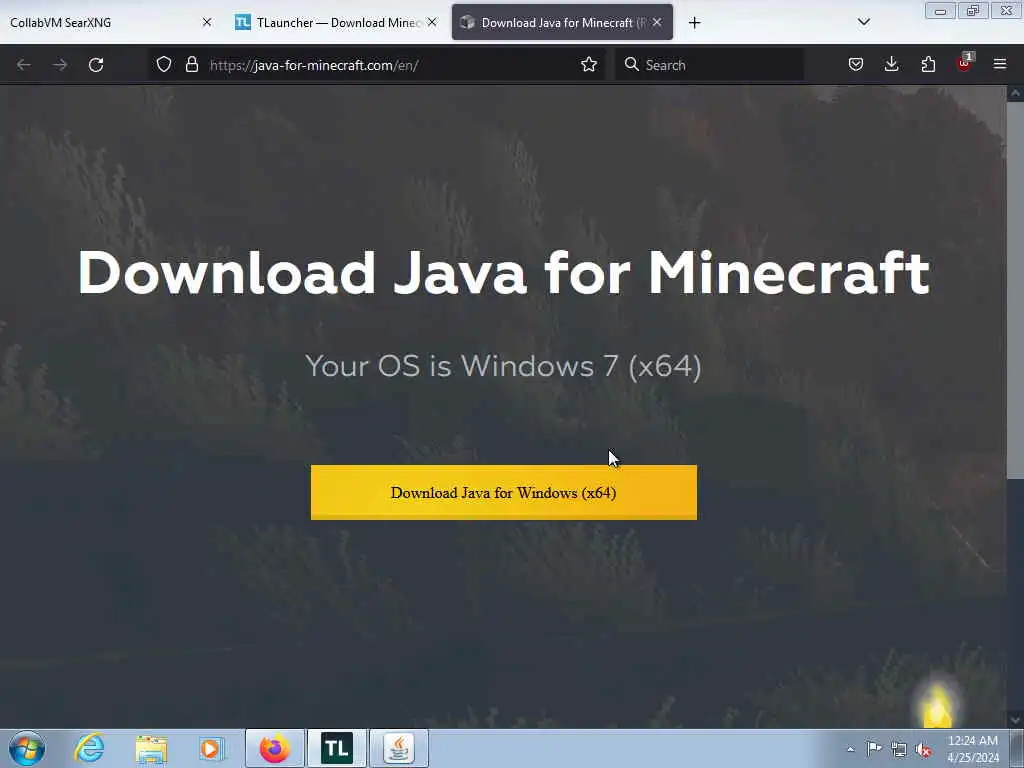This screenshot has height=768, width=1024.
Task: Click the browser Forward arrow
Action: tap(60, 65)
